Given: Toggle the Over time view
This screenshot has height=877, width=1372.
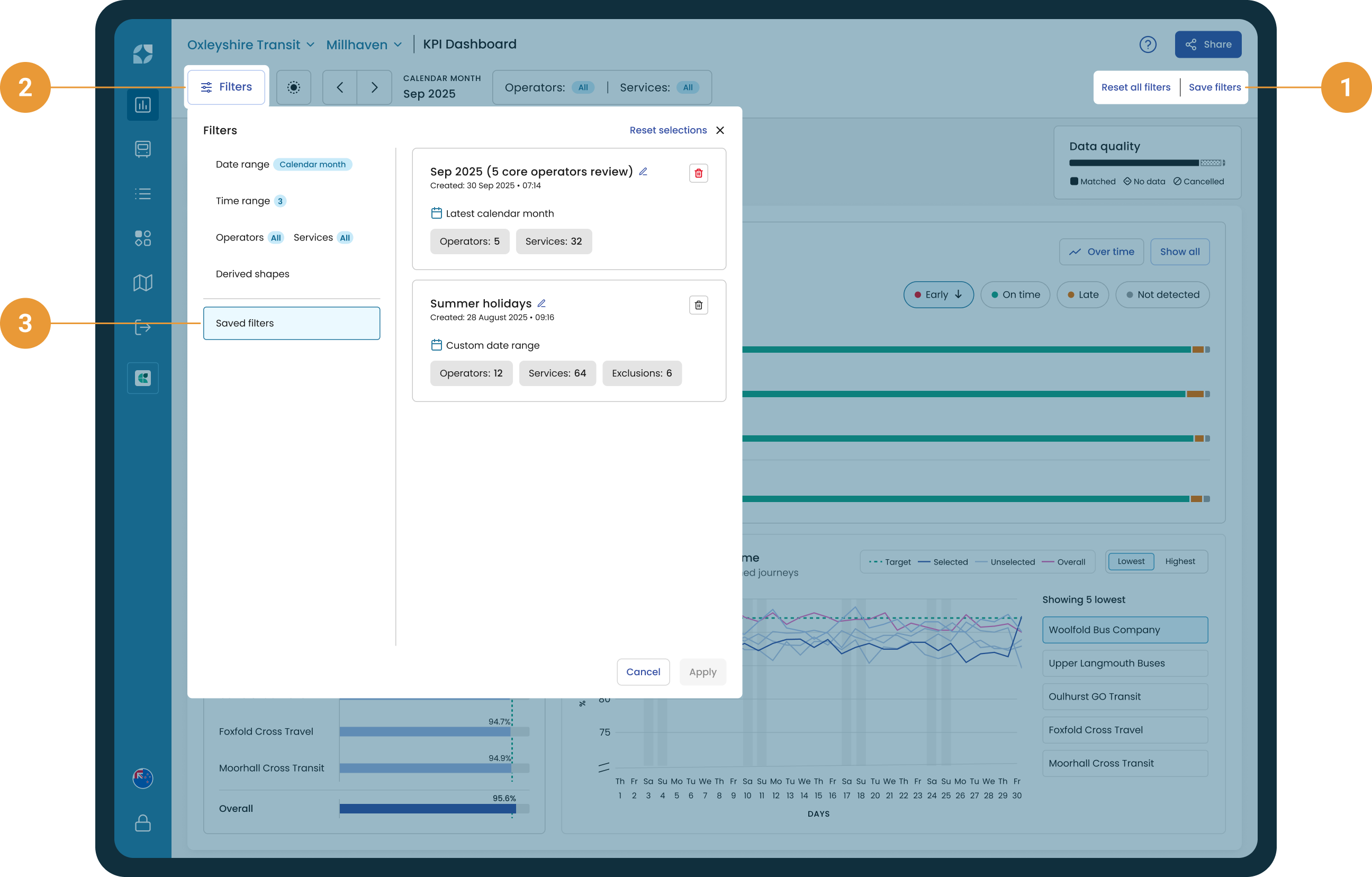Looking at the screenshot, I should point(1101,252).
